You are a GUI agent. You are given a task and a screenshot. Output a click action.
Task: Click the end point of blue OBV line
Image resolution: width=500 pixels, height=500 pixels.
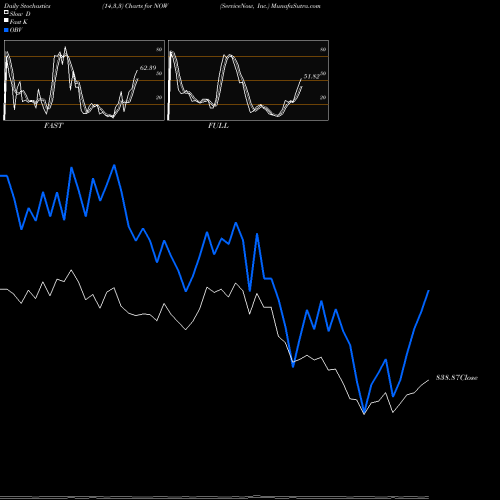pyautogui.click(x=429, y=291)
